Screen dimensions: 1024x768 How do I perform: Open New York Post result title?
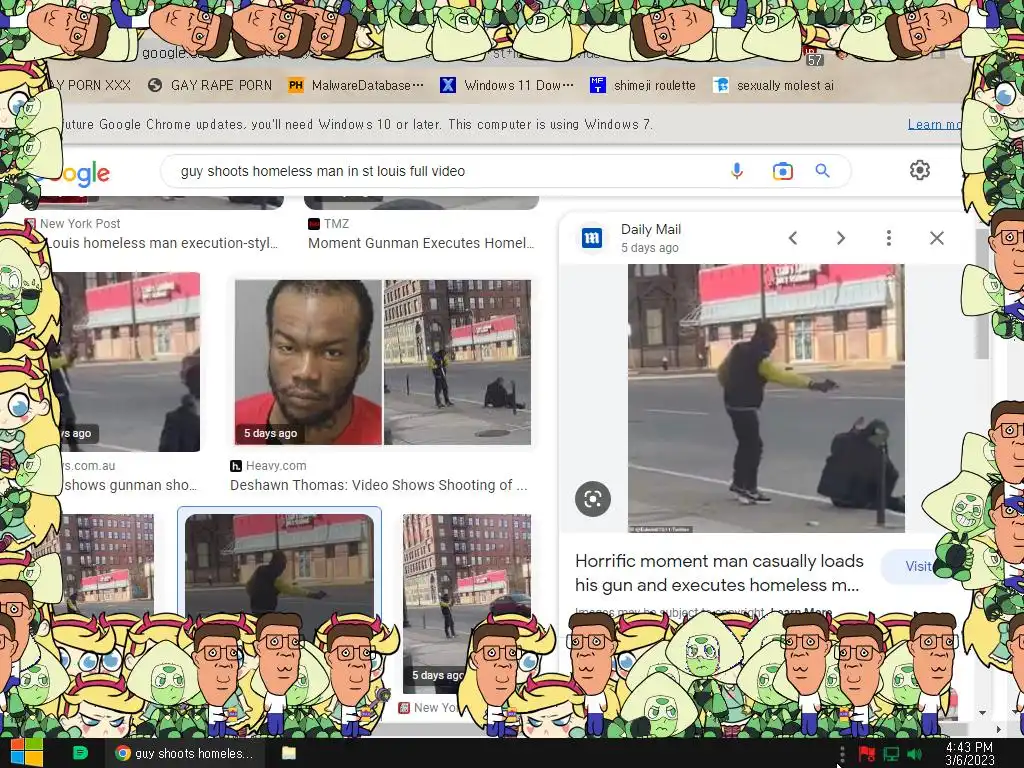[163, 243]
